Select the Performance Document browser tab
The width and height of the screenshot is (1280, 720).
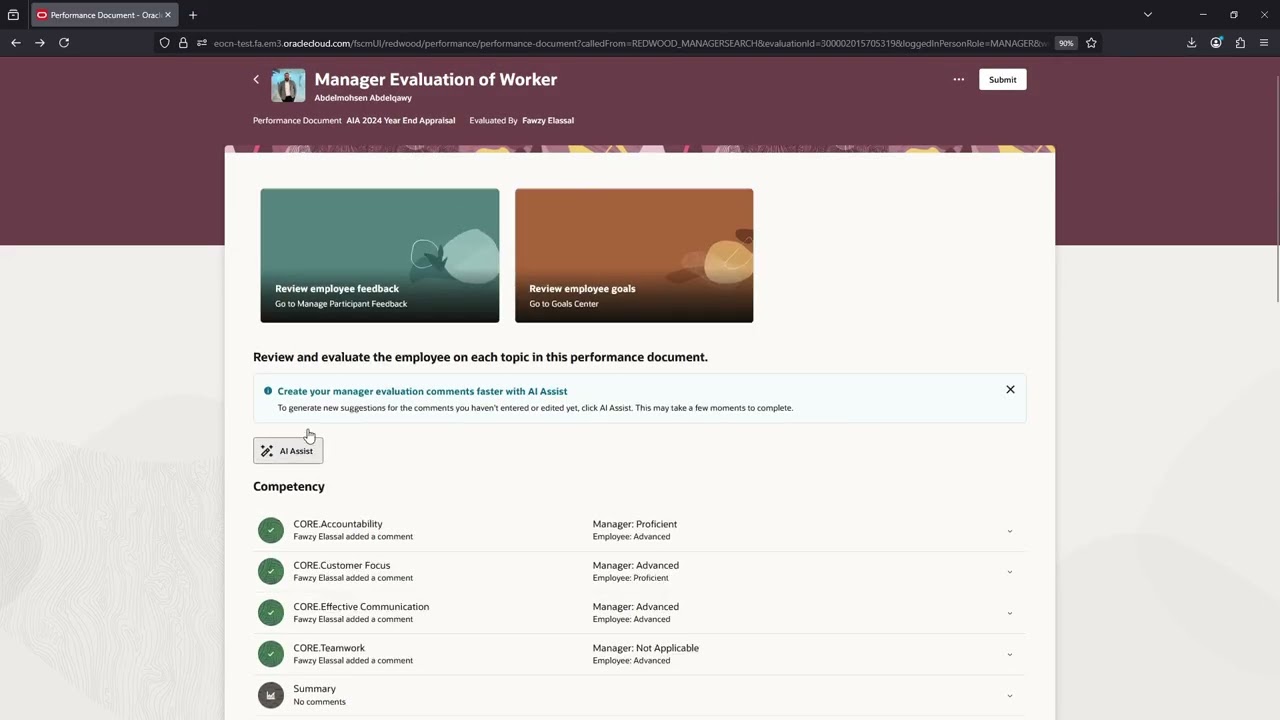click(105, 15)
